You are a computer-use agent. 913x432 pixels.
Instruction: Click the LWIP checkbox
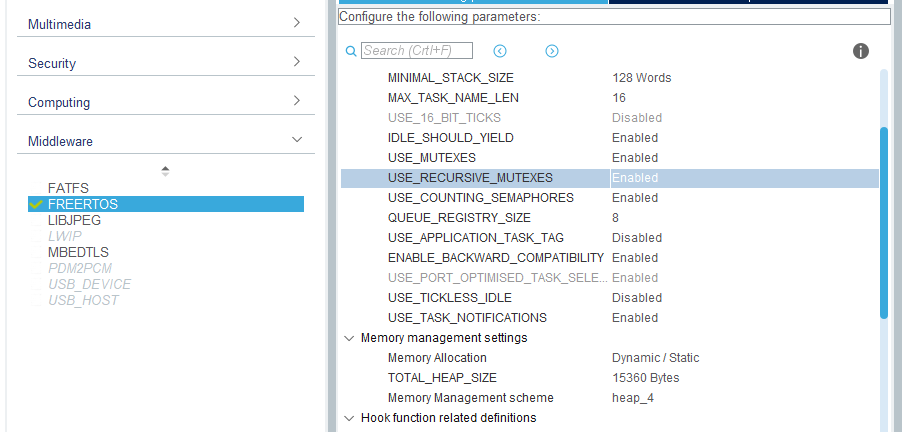click(36, 236)
